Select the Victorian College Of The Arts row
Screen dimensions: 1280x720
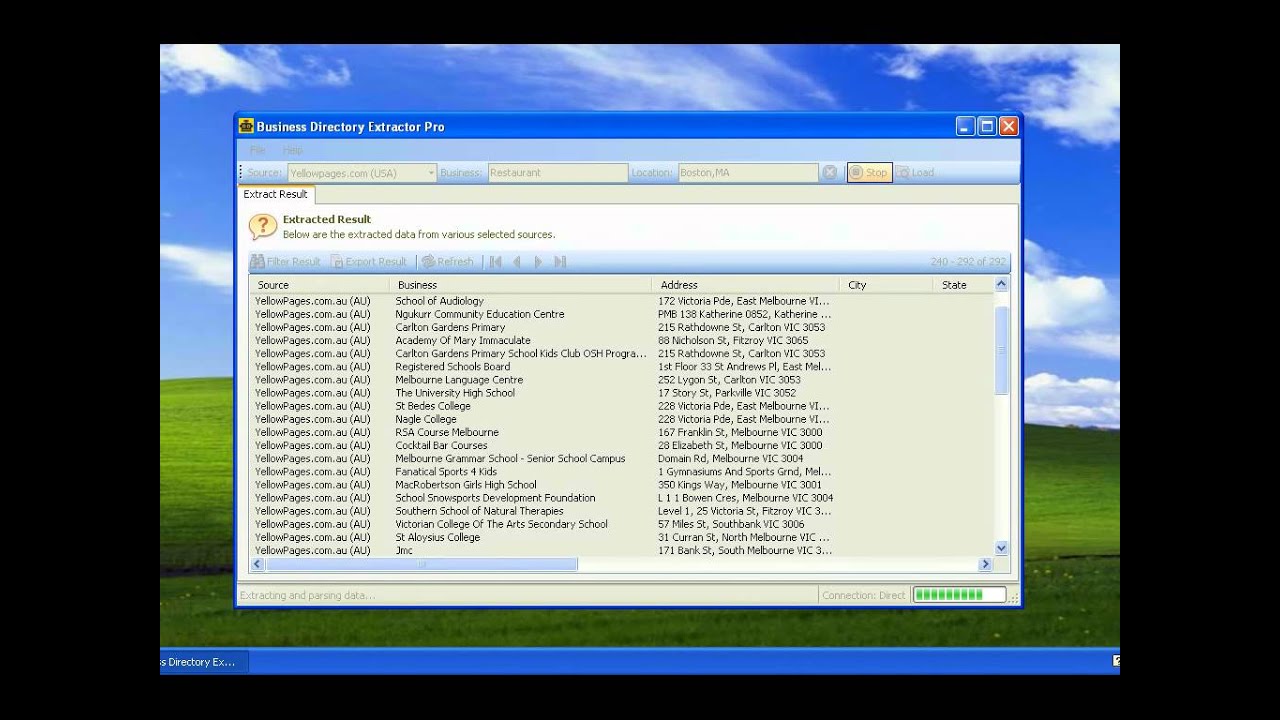pos(621,524)
